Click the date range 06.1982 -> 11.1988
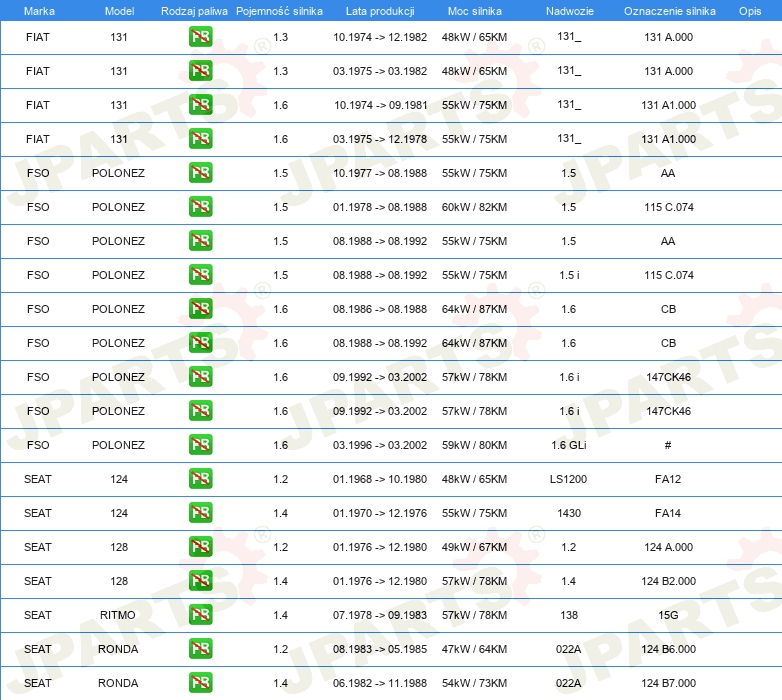782x700 pixels. [380, 683]
